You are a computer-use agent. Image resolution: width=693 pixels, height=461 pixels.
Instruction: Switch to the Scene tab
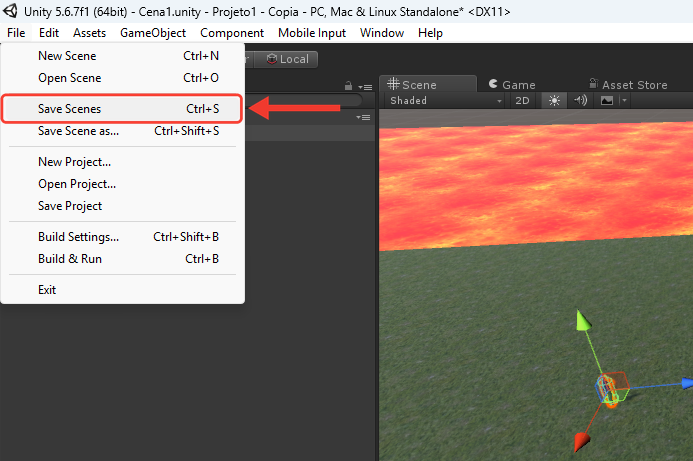pyautogui.click(x=428, y=84)
